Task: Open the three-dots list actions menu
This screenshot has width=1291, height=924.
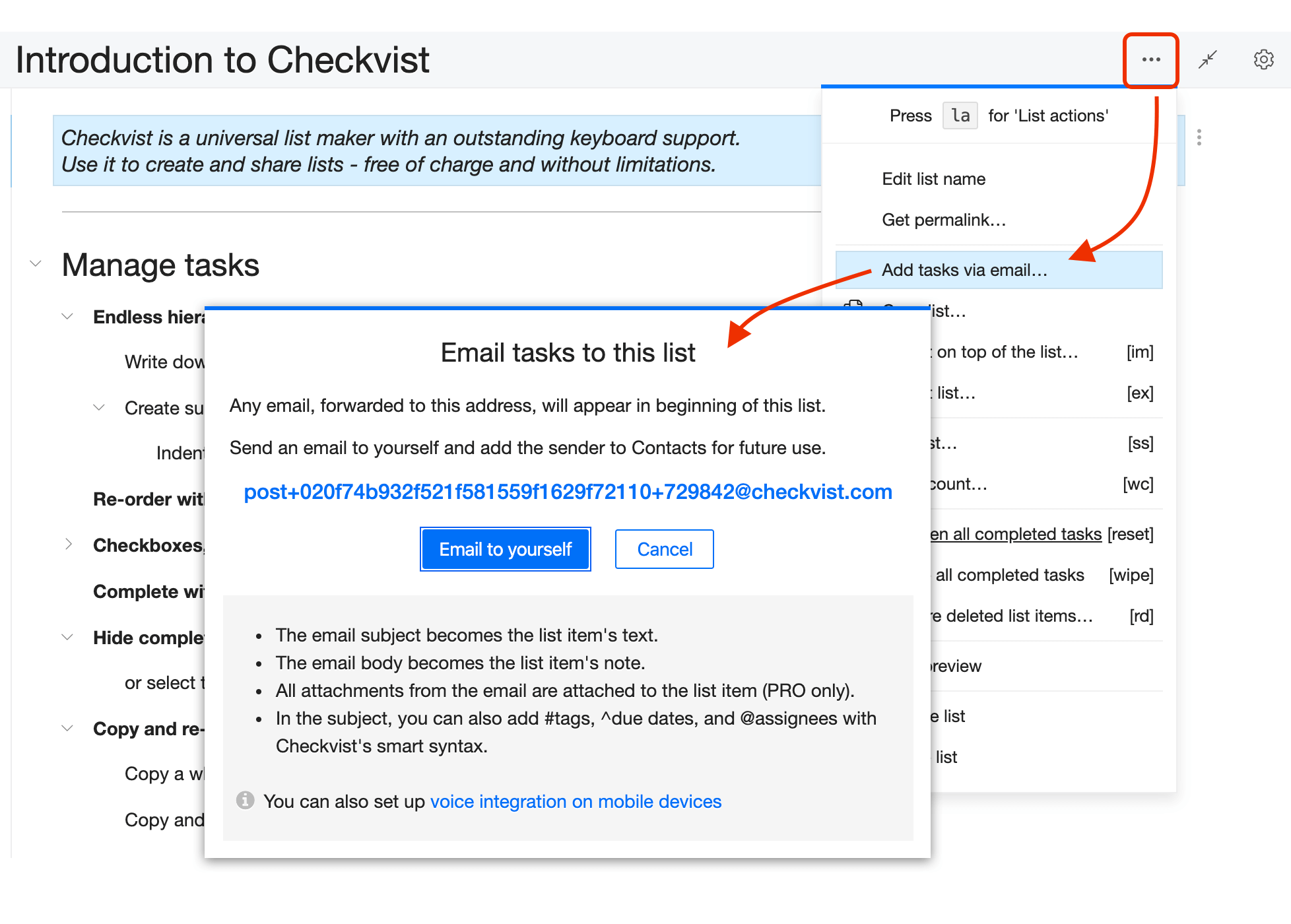Action: (x=1151, y=59)
